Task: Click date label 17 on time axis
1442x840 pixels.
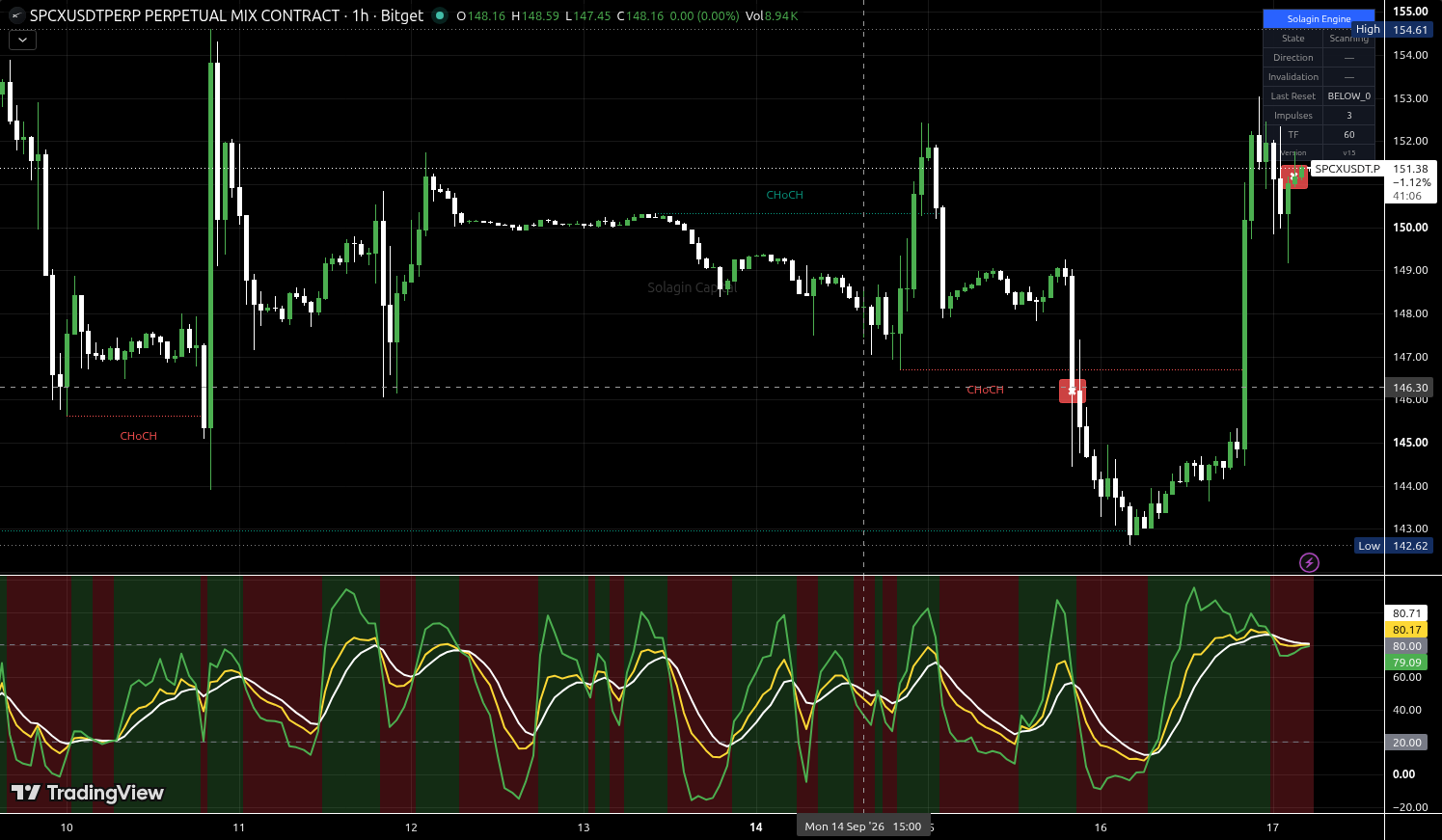Action: coord(1272,827)
